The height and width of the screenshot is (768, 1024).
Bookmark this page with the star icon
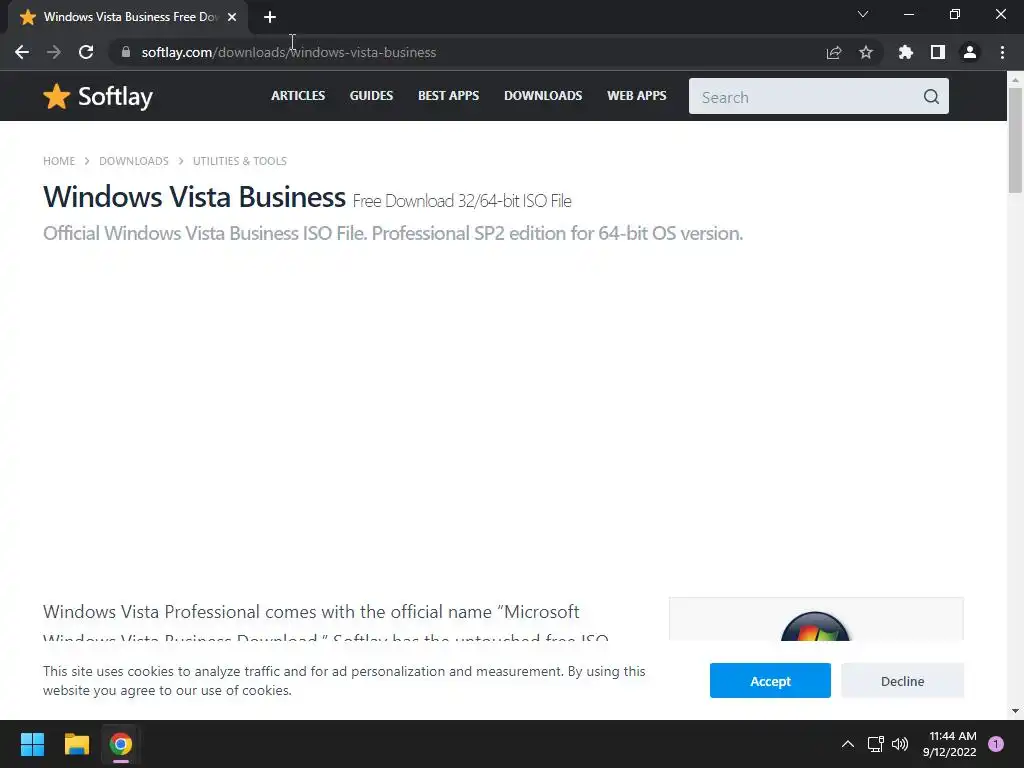click(x=866, y=52)
